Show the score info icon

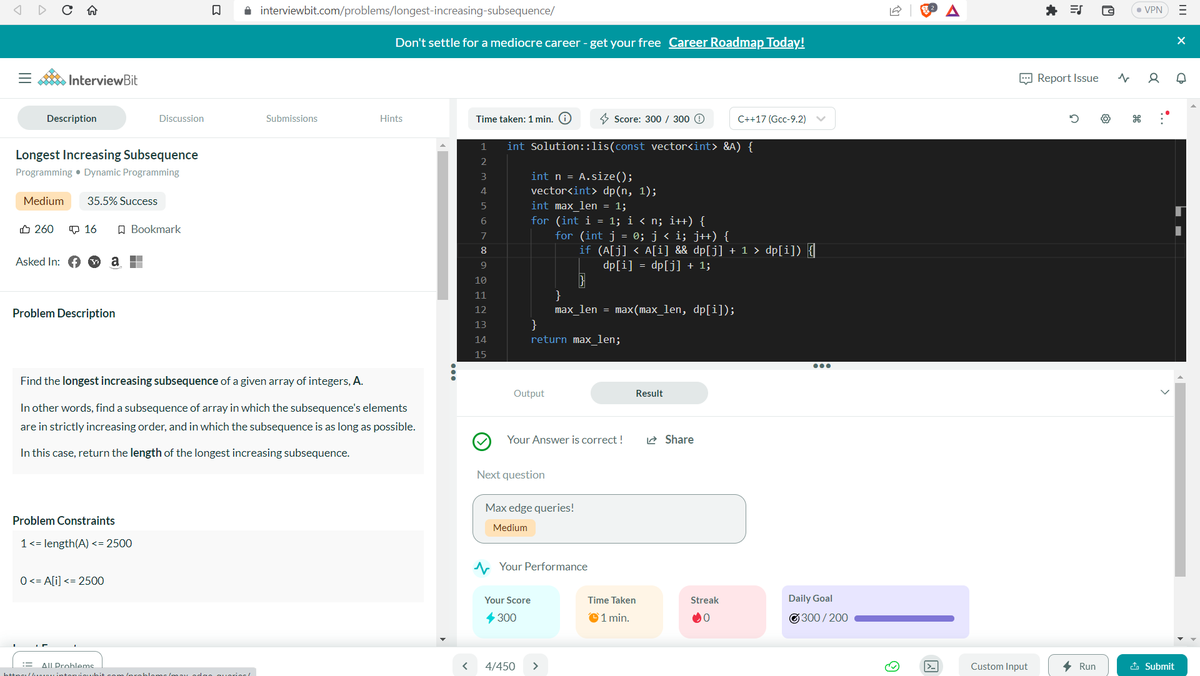click(700, 119)
